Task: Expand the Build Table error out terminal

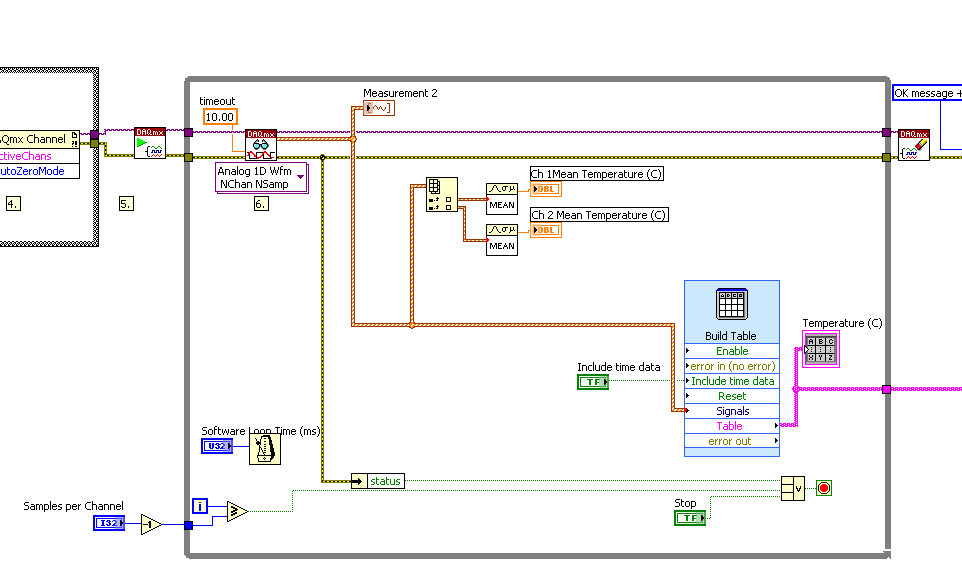Action: [731, 441]
